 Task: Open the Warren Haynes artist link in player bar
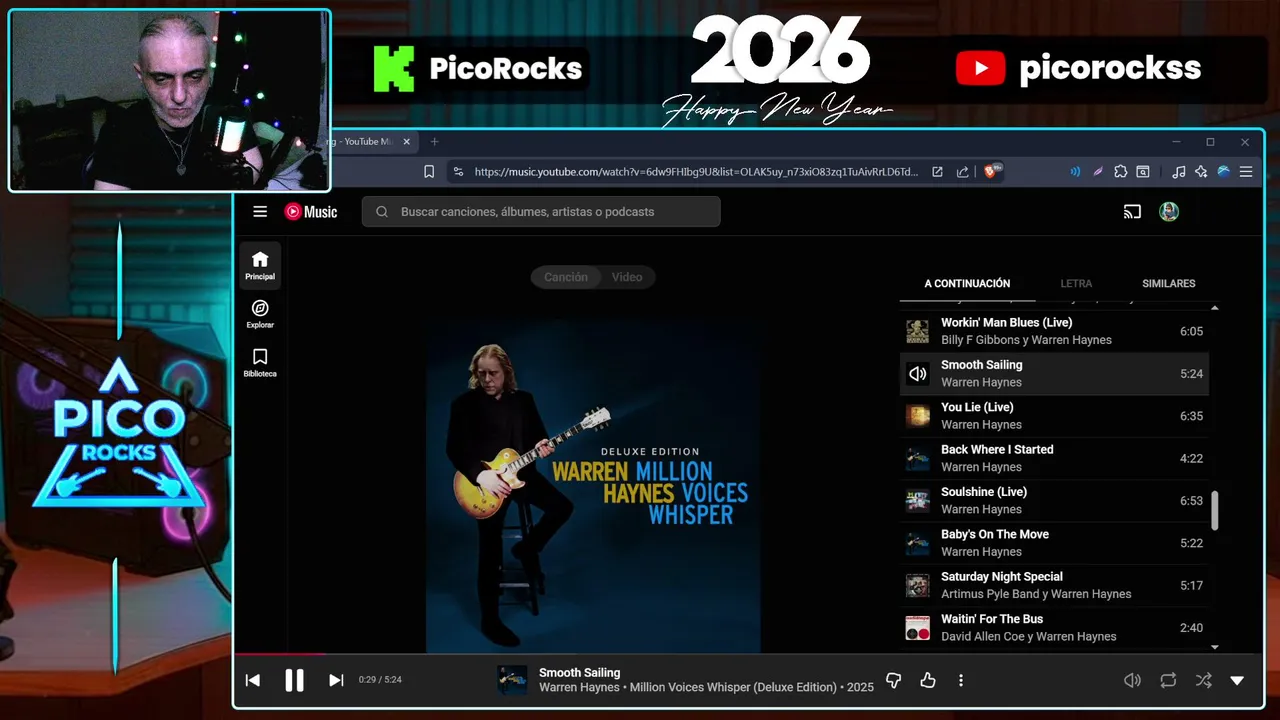click(581, 688)
